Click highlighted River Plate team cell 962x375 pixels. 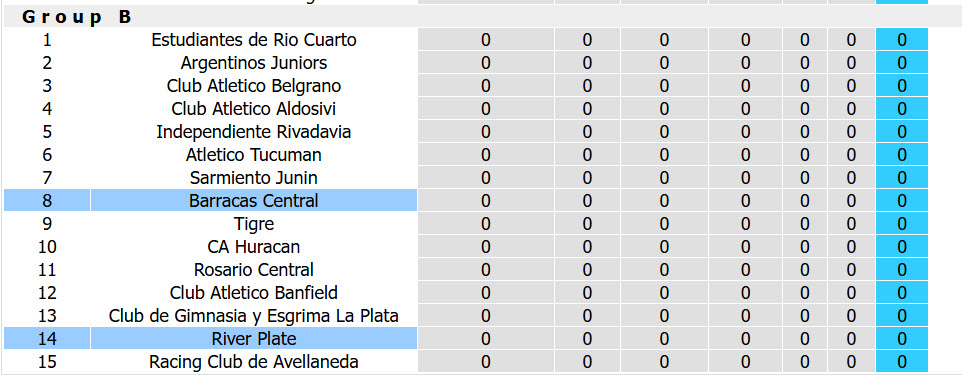tap(253, 339)
